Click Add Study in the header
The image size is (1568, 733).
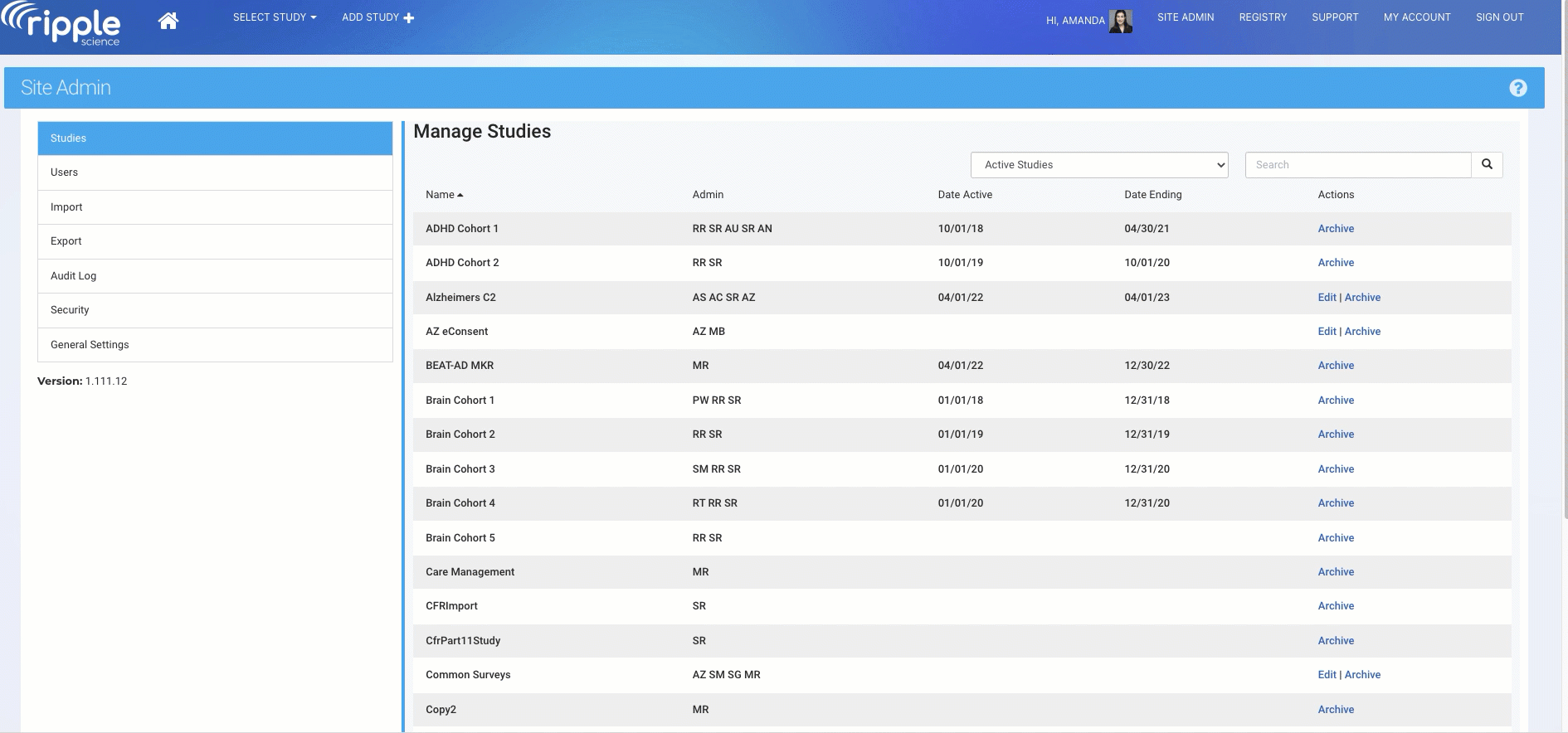(377, 17)
